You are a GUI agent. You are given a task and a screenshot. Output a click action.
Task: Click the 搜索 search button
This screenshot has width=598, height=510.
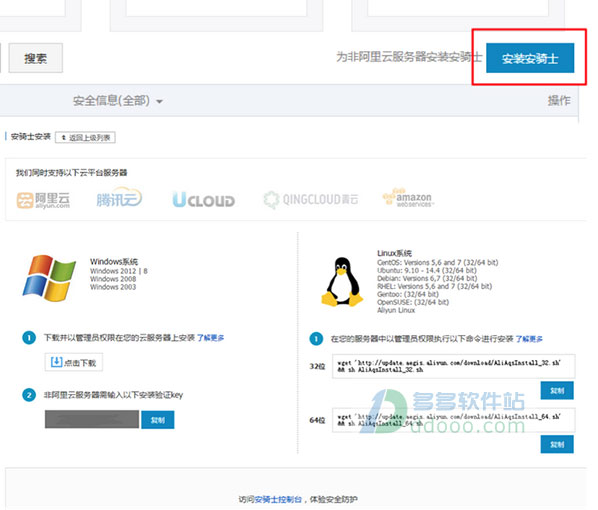click(x=36, y=58)
